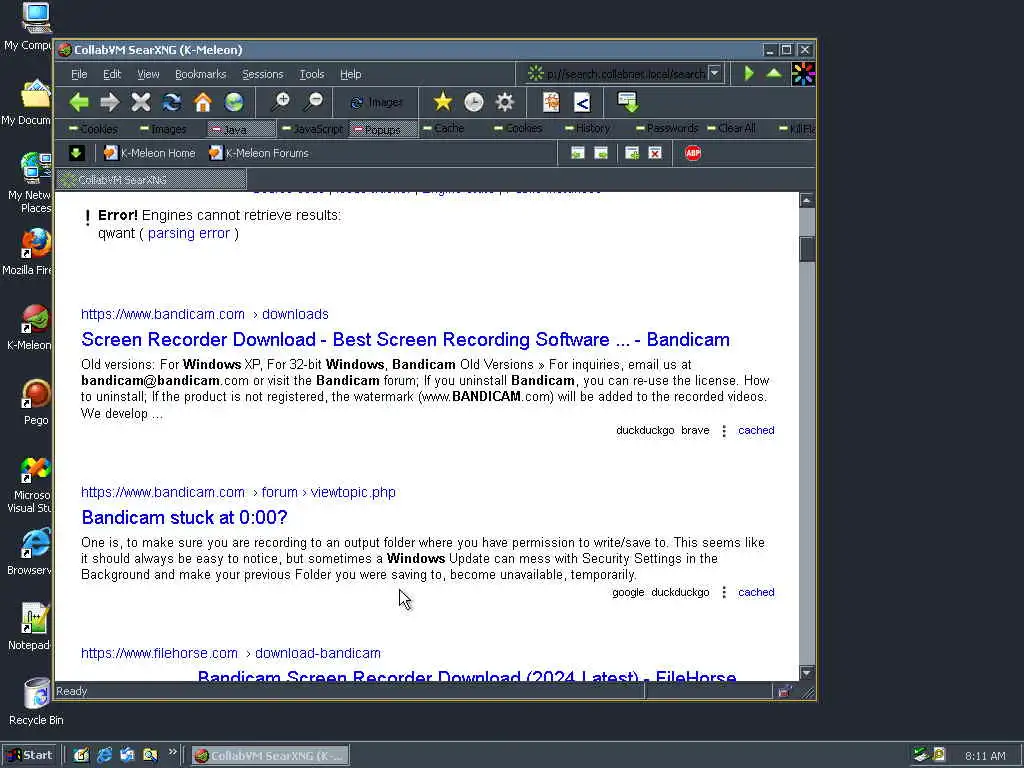The height and width of the screenshot is (768, 1024).
Task: Expand the quick launch chevron on taskbar
Action: (x=172, y=752)
